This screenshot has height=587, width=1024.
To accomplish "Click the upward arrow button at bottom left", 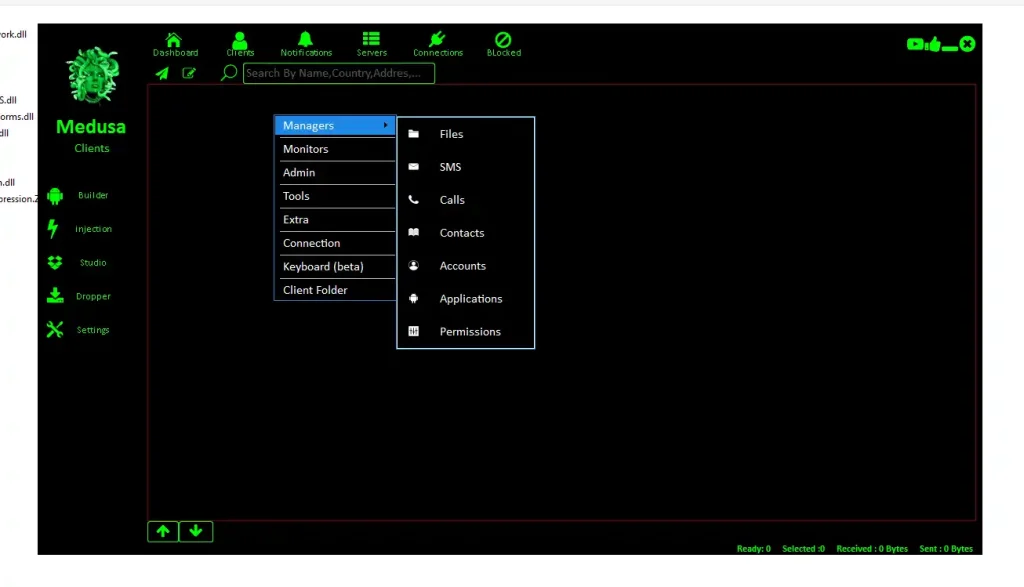I will pyautogui.click(x=163, y=531).
